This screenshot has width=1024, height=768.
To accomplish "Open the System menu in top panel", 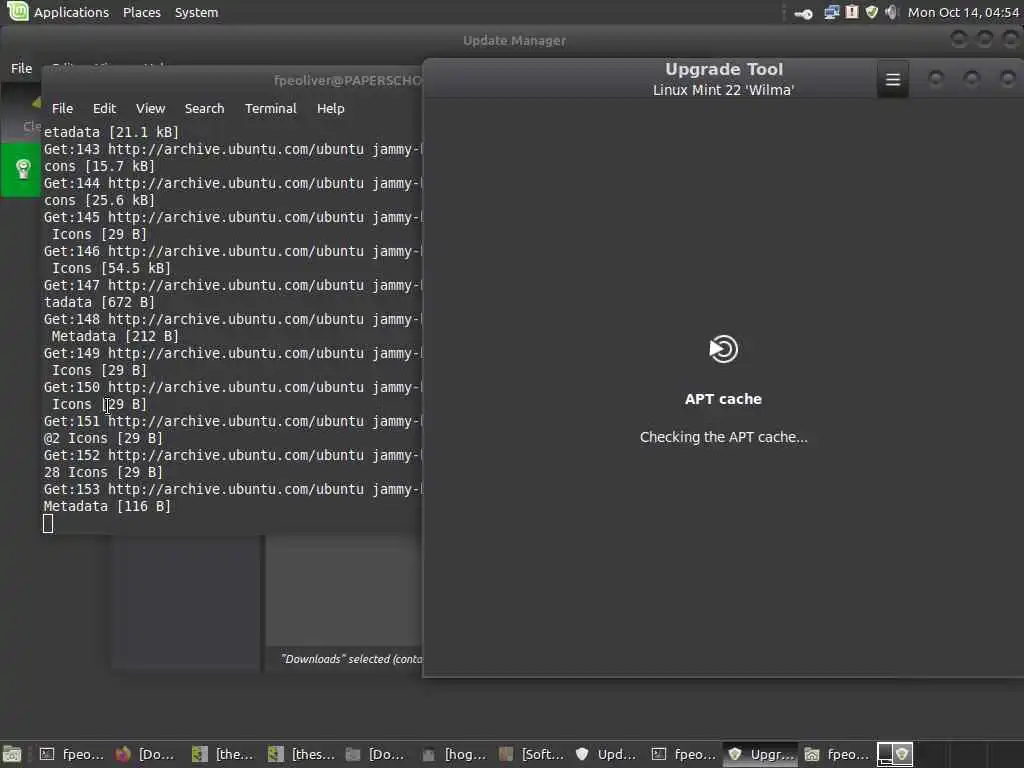I will [x=197, y=12].
